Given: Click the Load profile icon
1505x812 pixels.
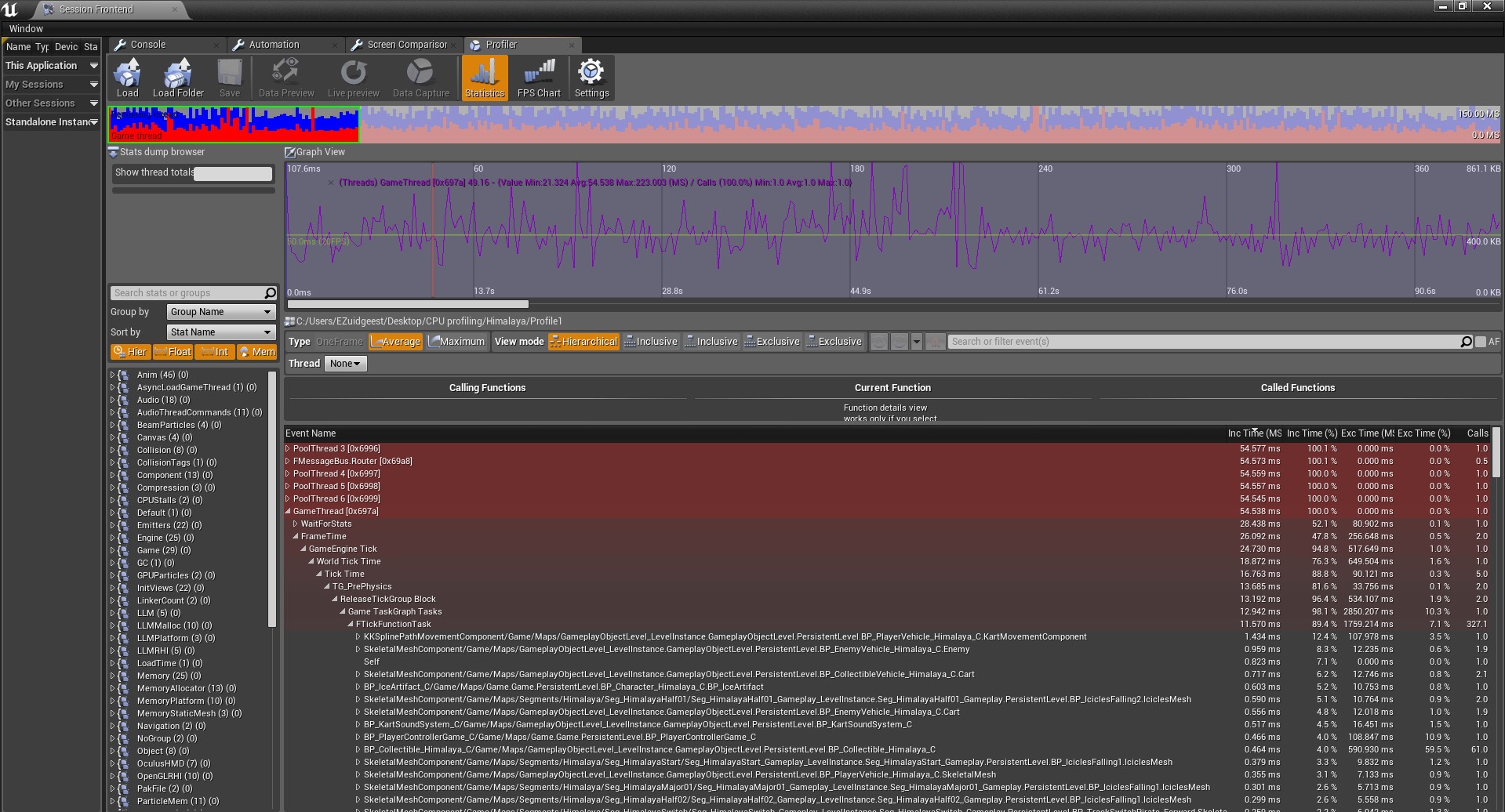Looking at the screenshot, I should [x=127, y=78].
